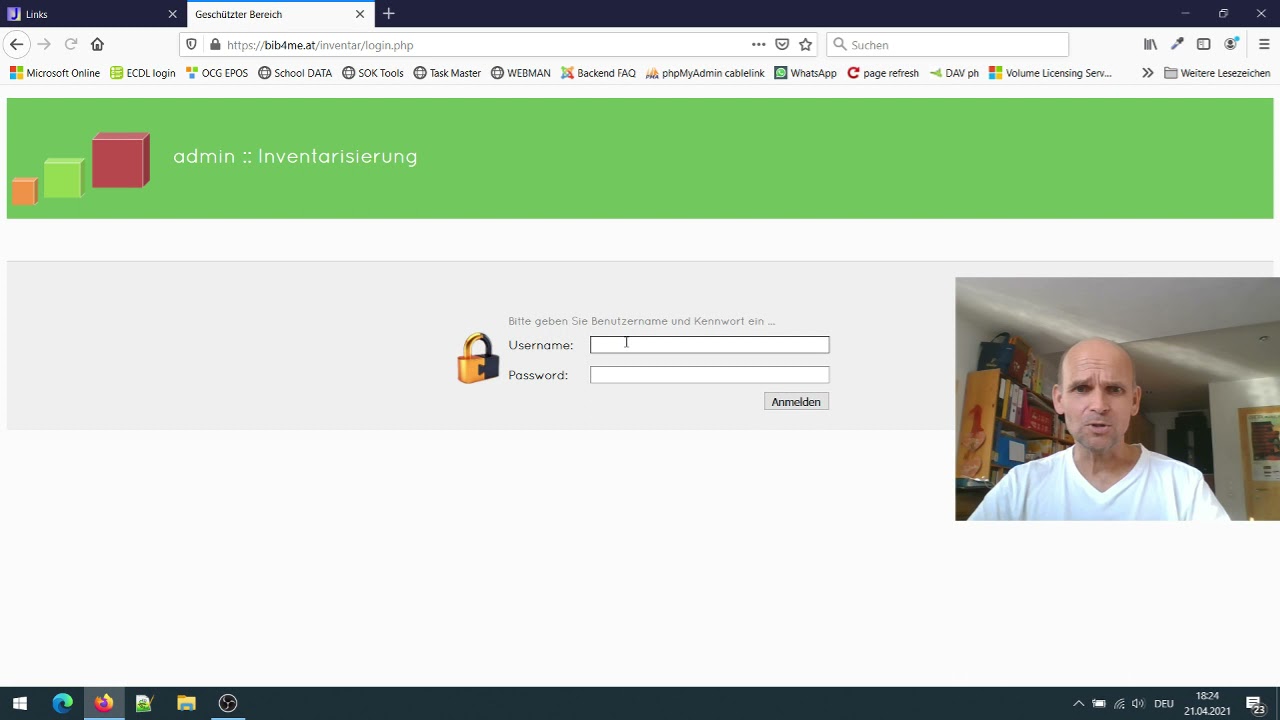Screen dimensions: 1280x720
Task: Open the page refresh bookmark
Action: [x=883, y=73]
